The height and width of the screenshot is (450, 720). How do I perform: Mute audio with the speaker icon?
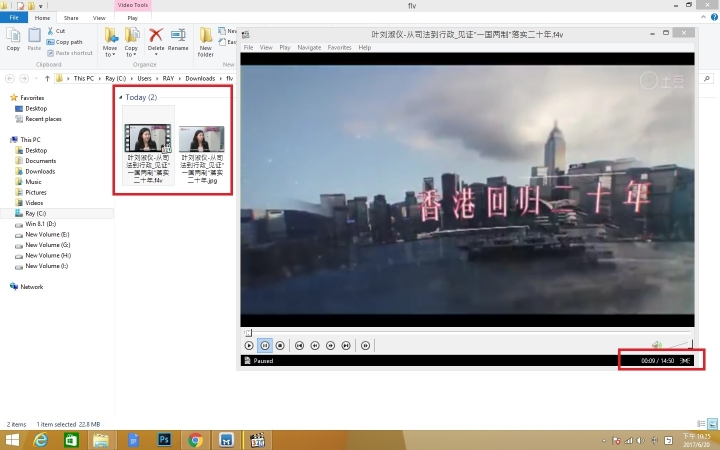657,345
